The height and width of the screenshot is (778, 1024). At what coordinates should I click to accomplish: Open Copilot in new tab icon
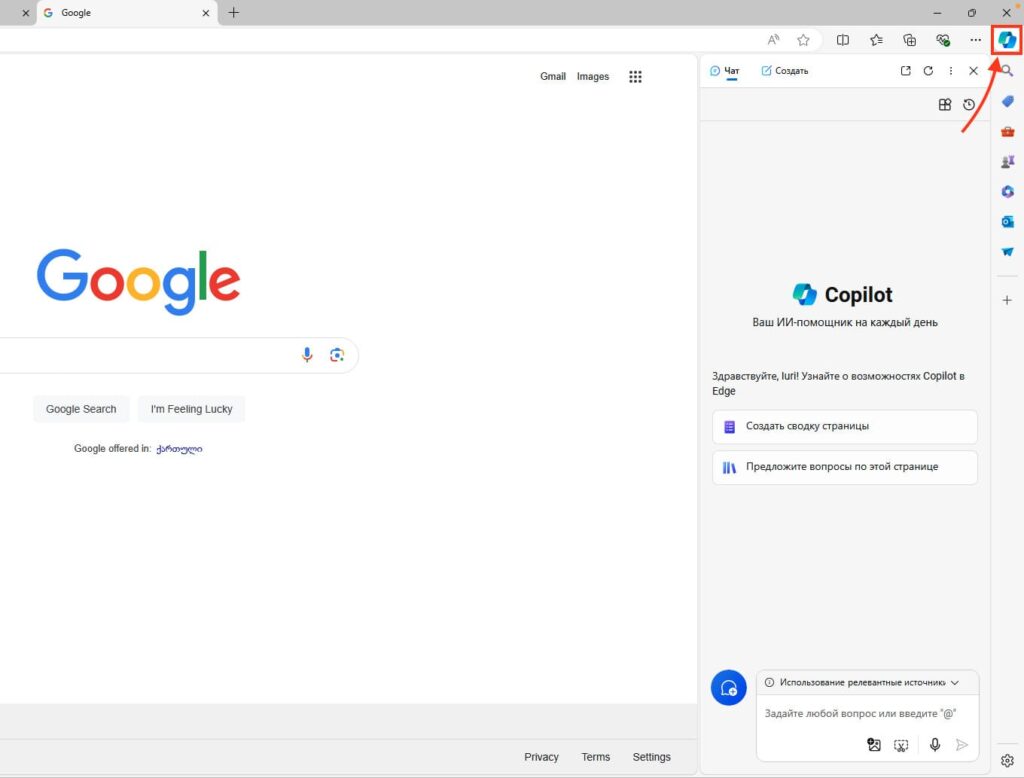point(905,71)
